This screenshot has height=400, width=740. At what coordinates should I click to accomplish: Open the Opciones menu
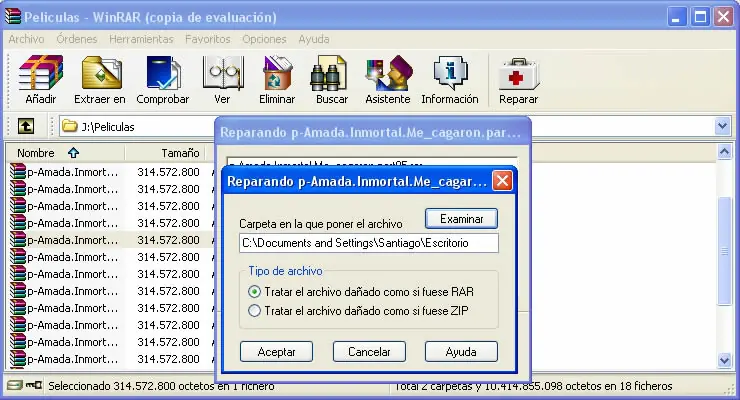coord(264,39)
